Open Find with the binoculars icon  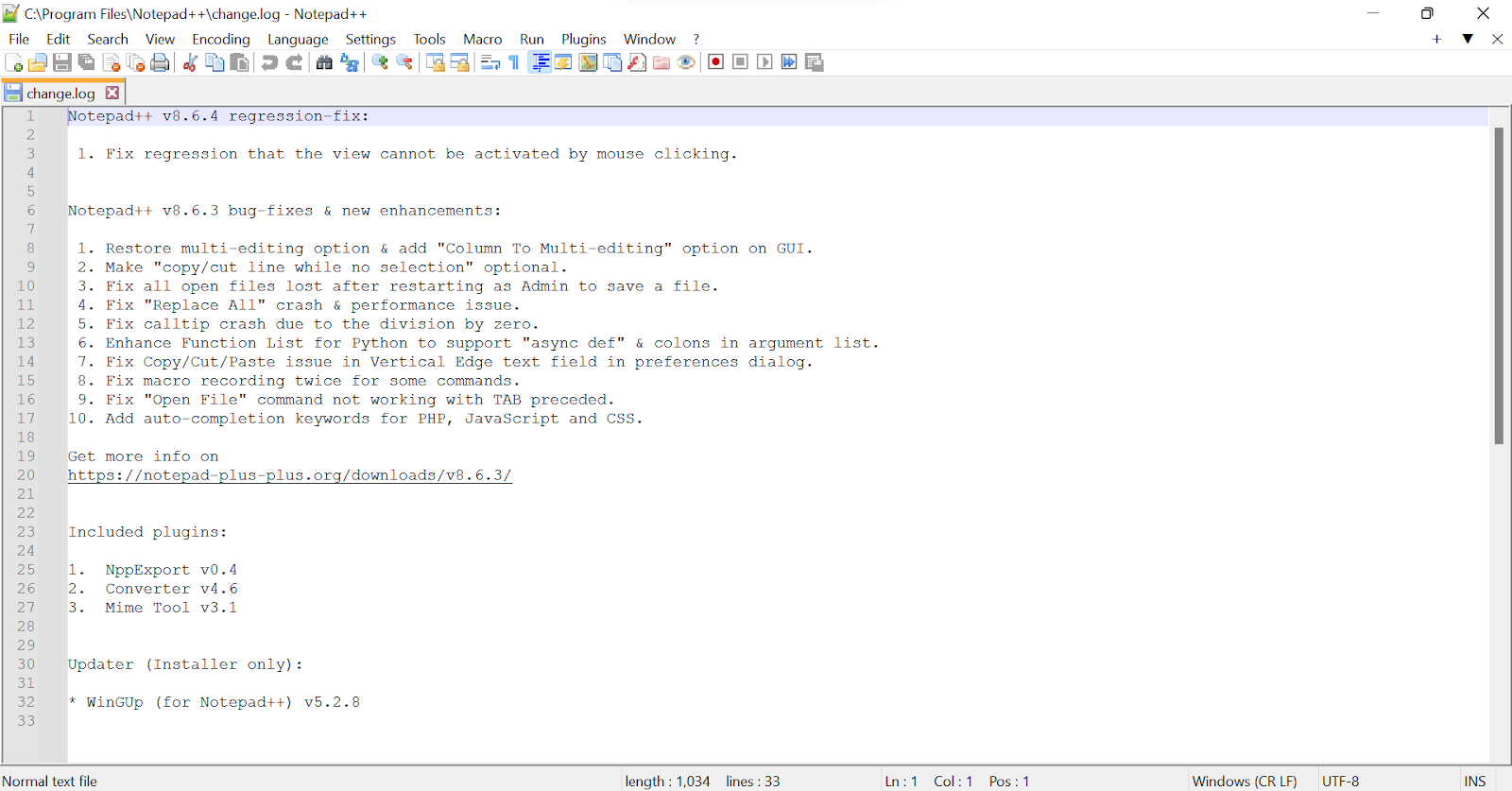[324, 62]
